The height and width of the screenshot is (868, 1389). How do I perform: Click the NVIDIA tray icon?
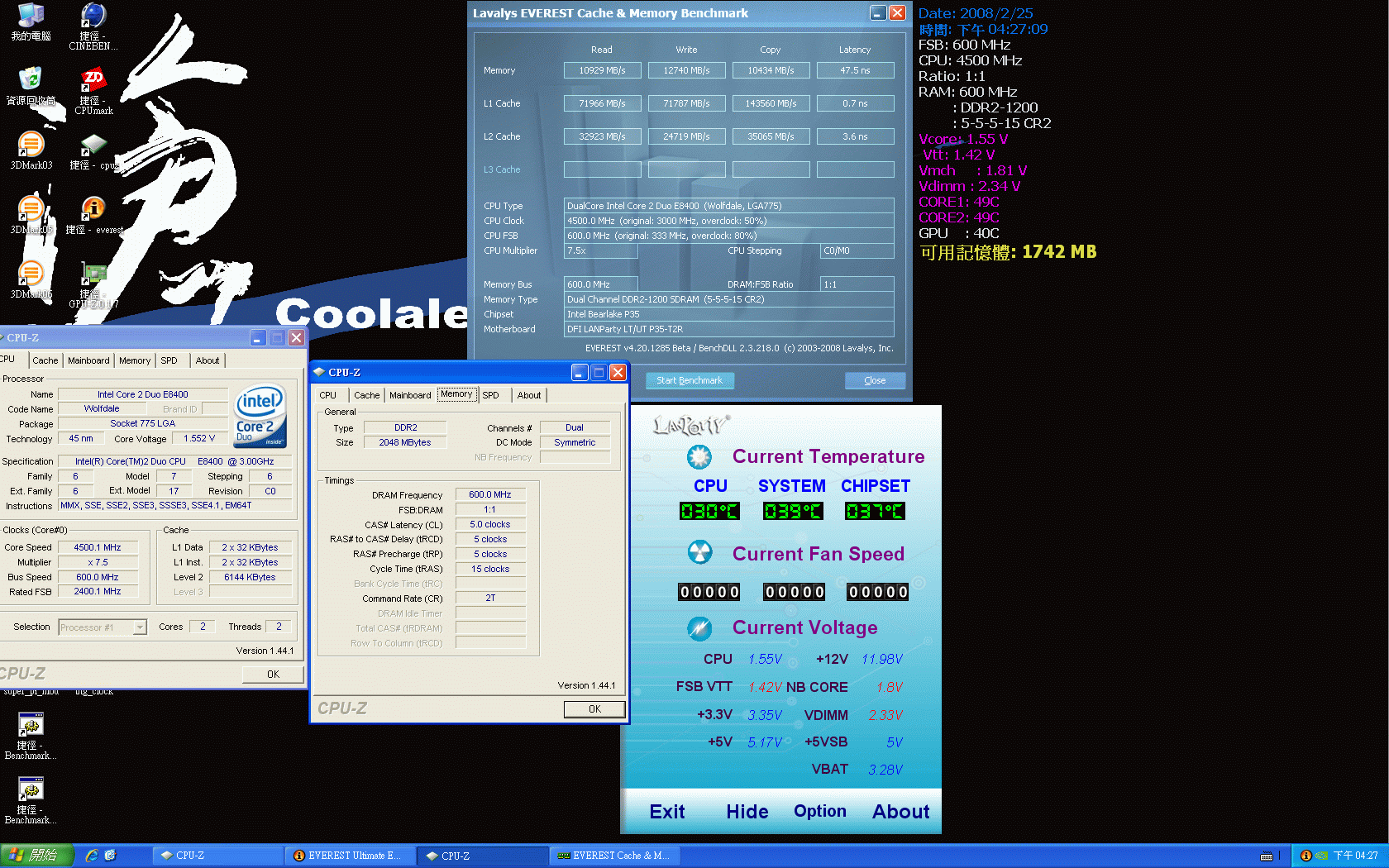point(1321,856)
